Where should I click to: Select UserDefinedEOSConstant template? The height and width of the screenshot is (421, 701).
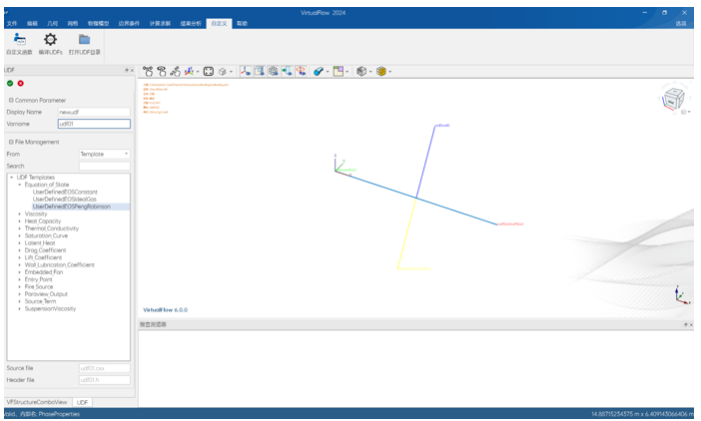(65, 192)
